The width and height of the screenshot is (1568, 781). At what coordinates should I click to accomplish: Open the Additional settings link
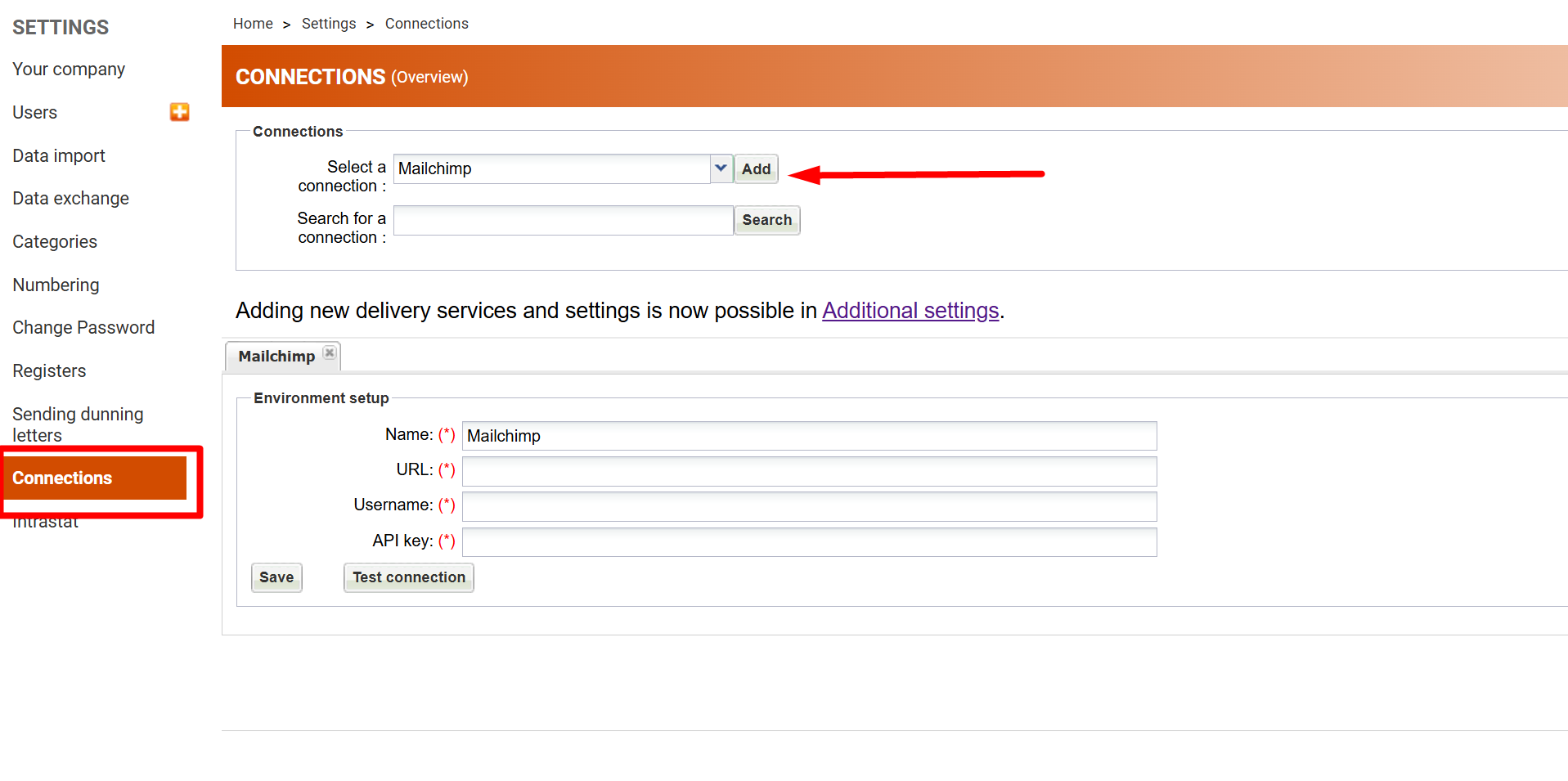(910, 311)
